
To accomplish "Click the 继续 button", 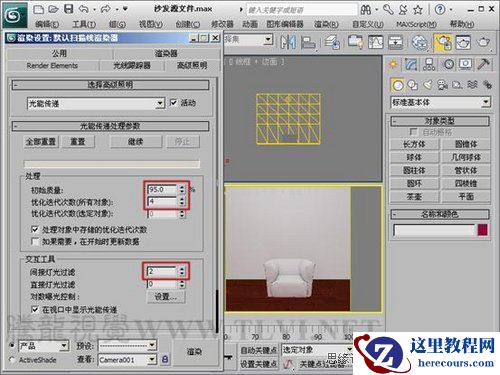I will [136, 142].
